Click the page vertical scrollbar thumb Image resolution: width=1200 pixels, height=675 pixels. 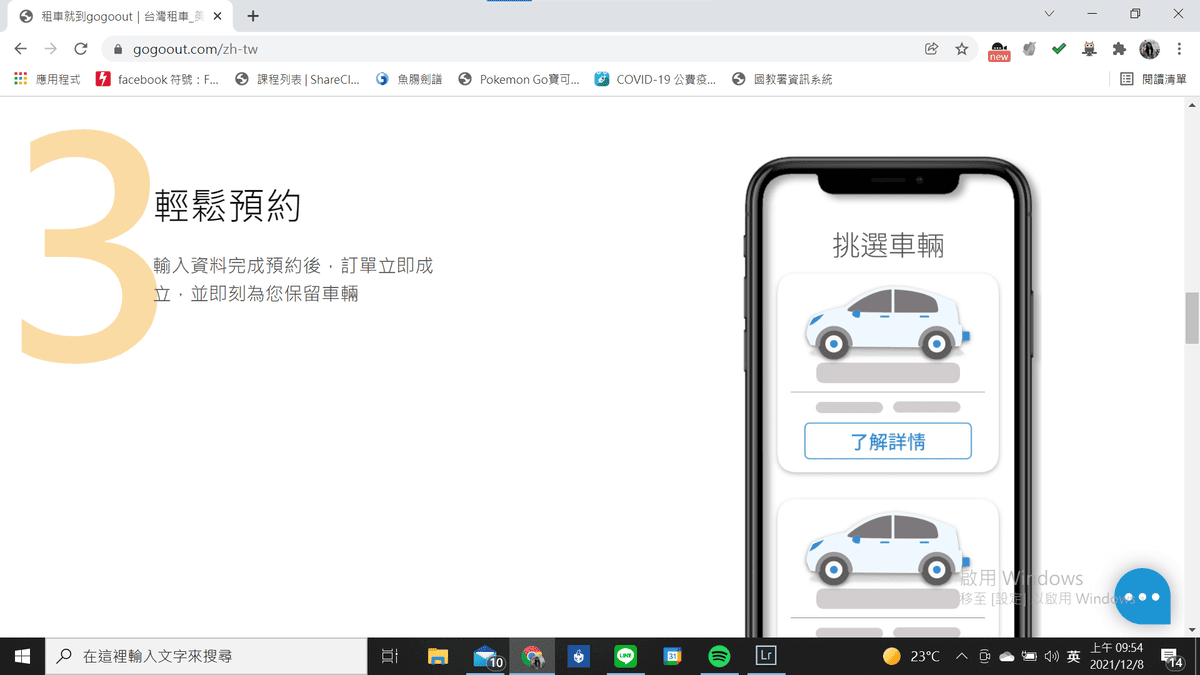(1191, 318)
